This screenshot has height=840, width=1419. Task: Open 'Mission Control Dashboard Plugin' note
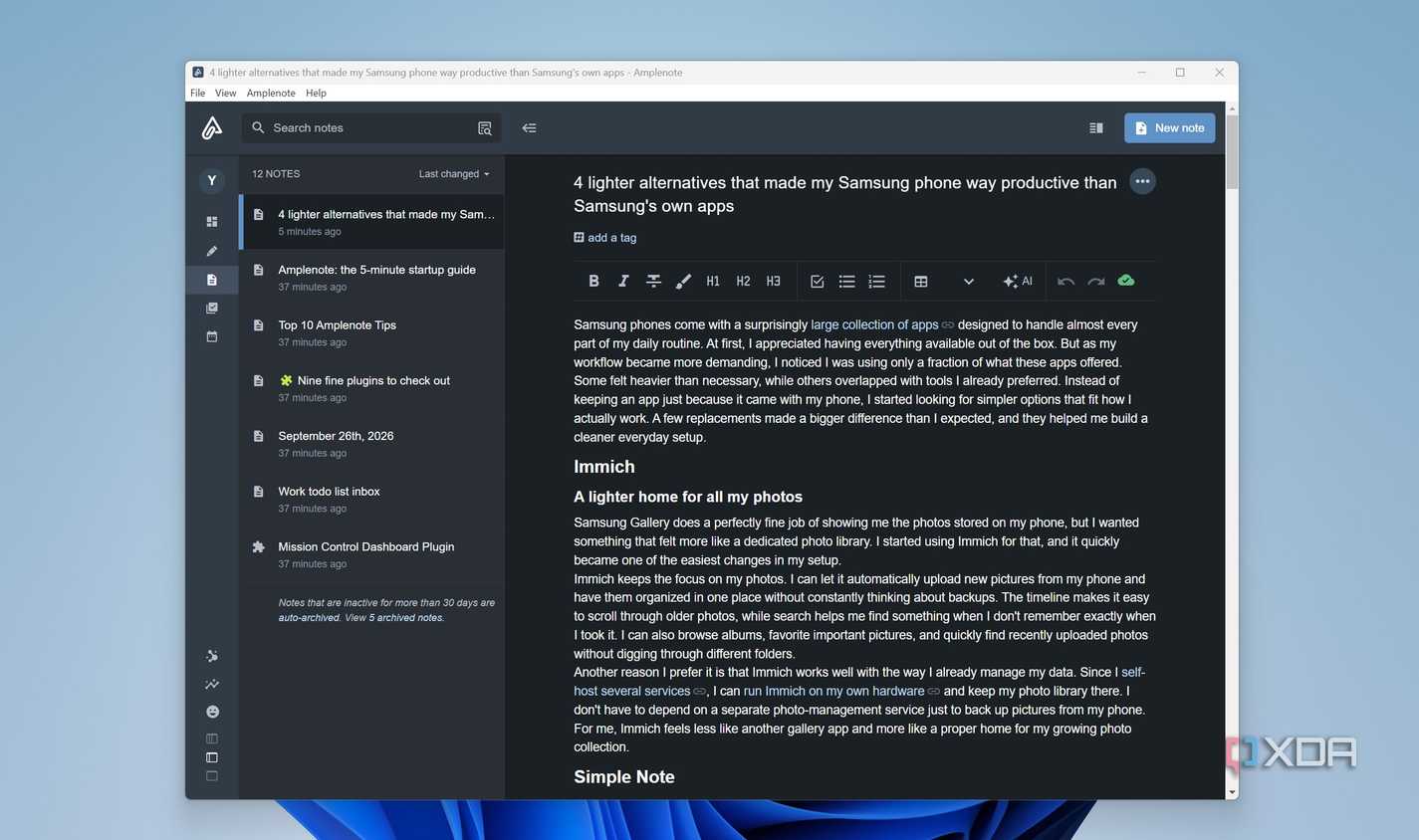(x=372, y=554)
